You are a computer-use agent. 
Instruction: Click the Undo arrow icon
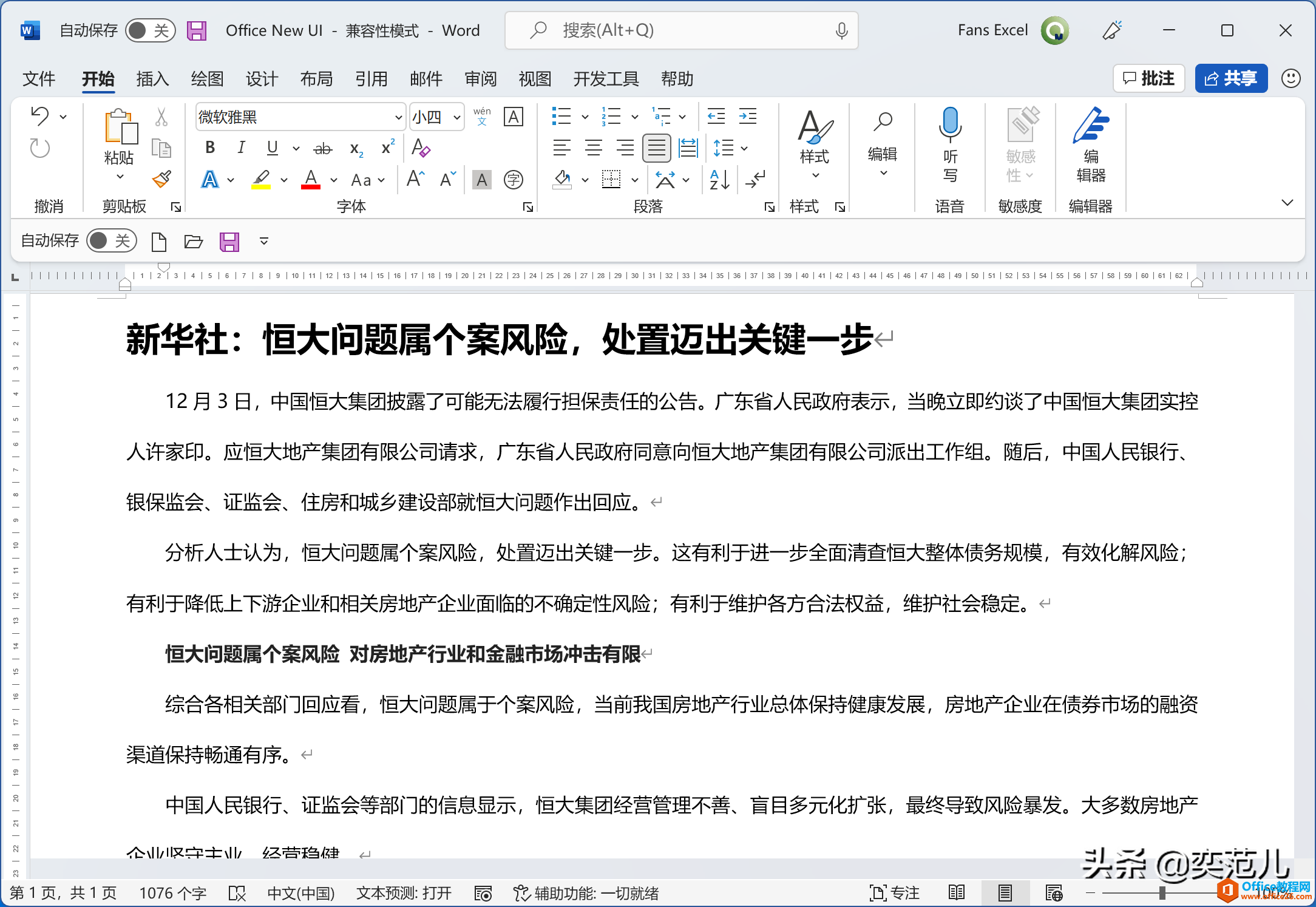point(40,116)
